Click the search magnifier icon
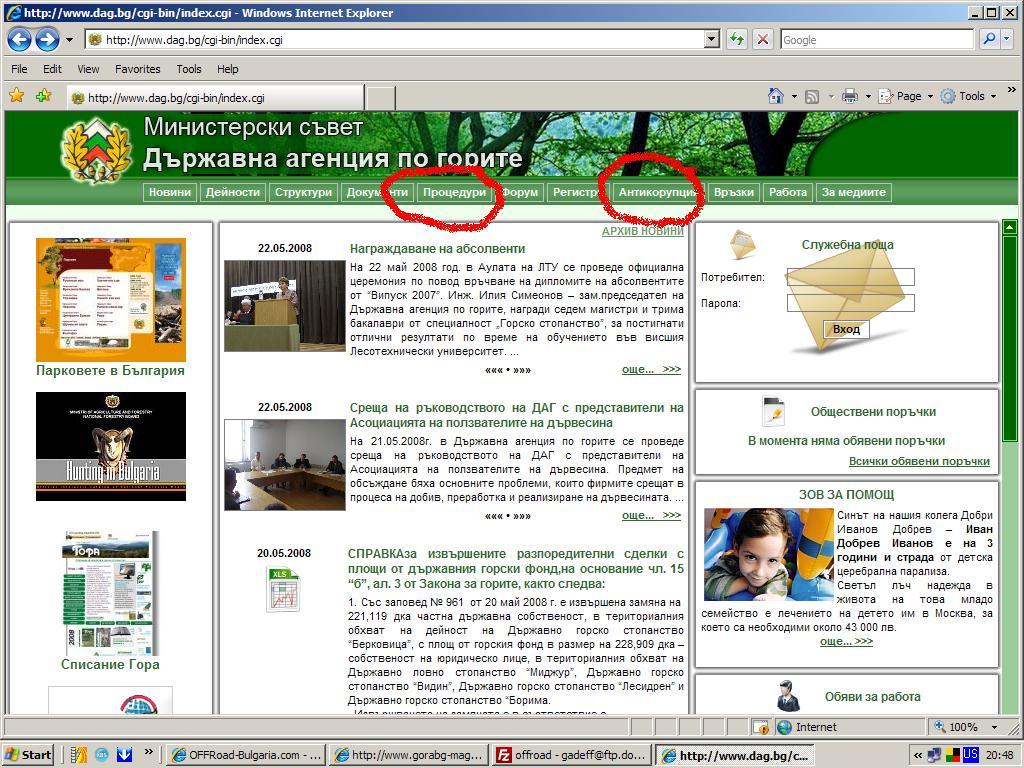Image resolution: width=1024 pixels, height=768 pixels. point(989,40)
